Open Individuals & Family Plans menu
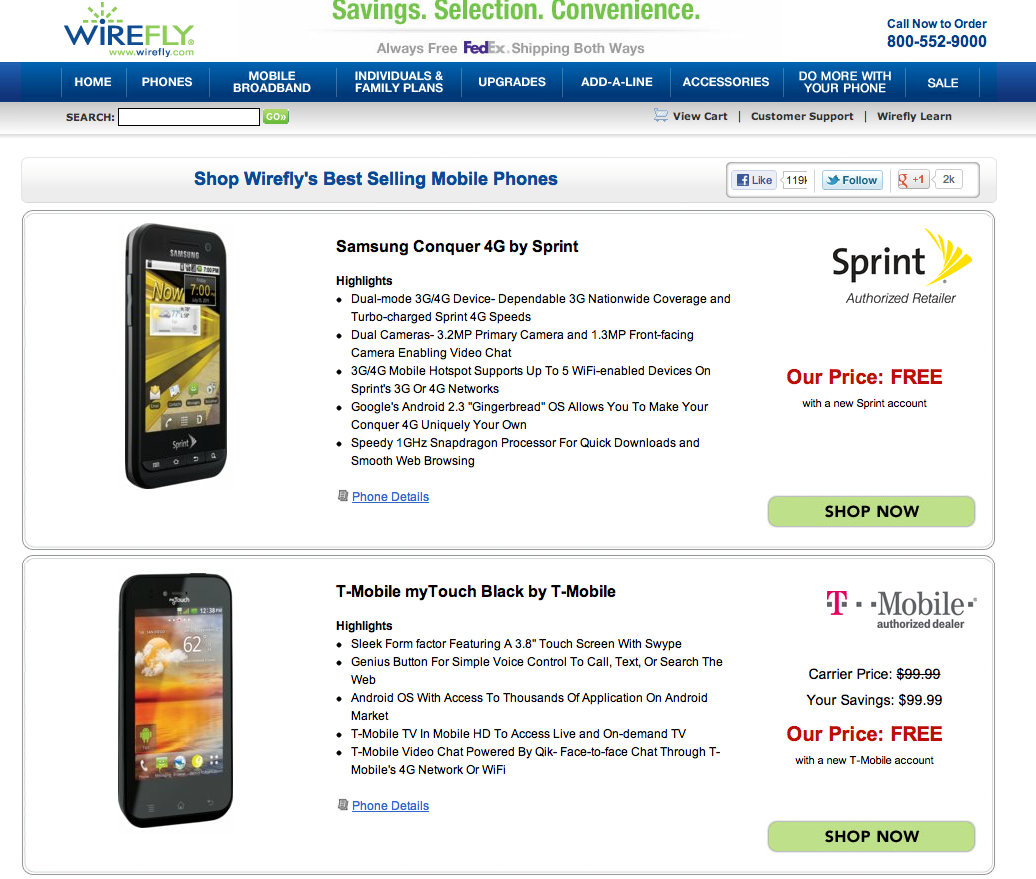 [399, 82]
